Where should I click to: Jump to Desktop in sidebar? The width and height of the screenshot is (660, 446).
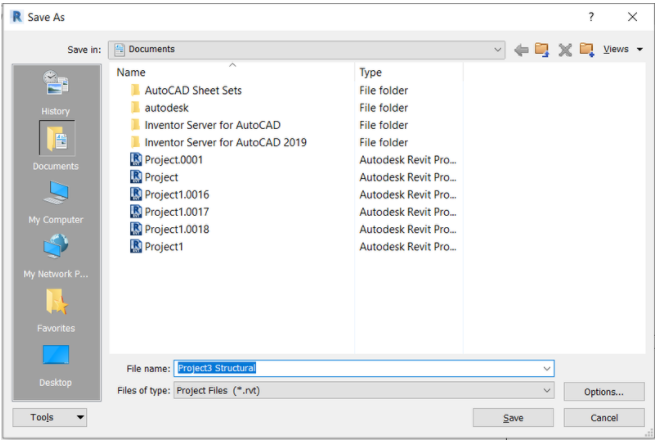(56, 366)
